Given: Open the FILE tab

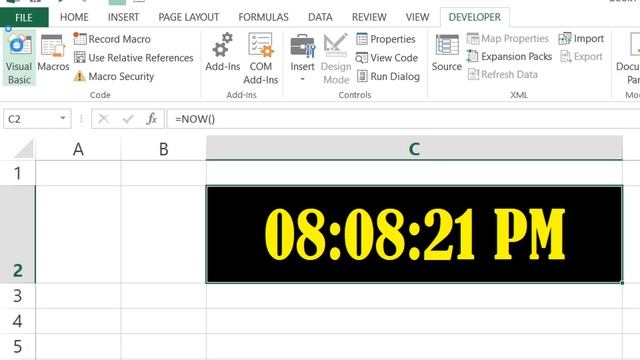Looking at the screenshot, I should [x=24, y=17].
